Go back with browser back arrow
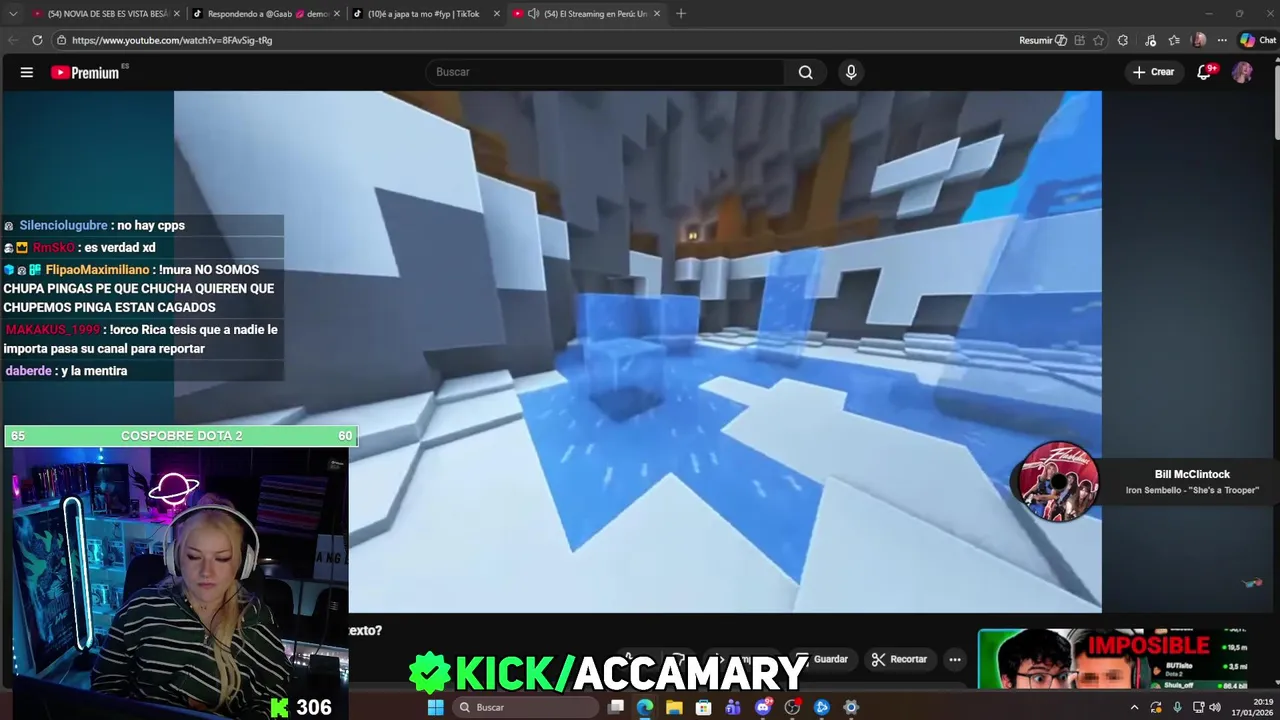1280x720 pixels. tap(12, 40)
